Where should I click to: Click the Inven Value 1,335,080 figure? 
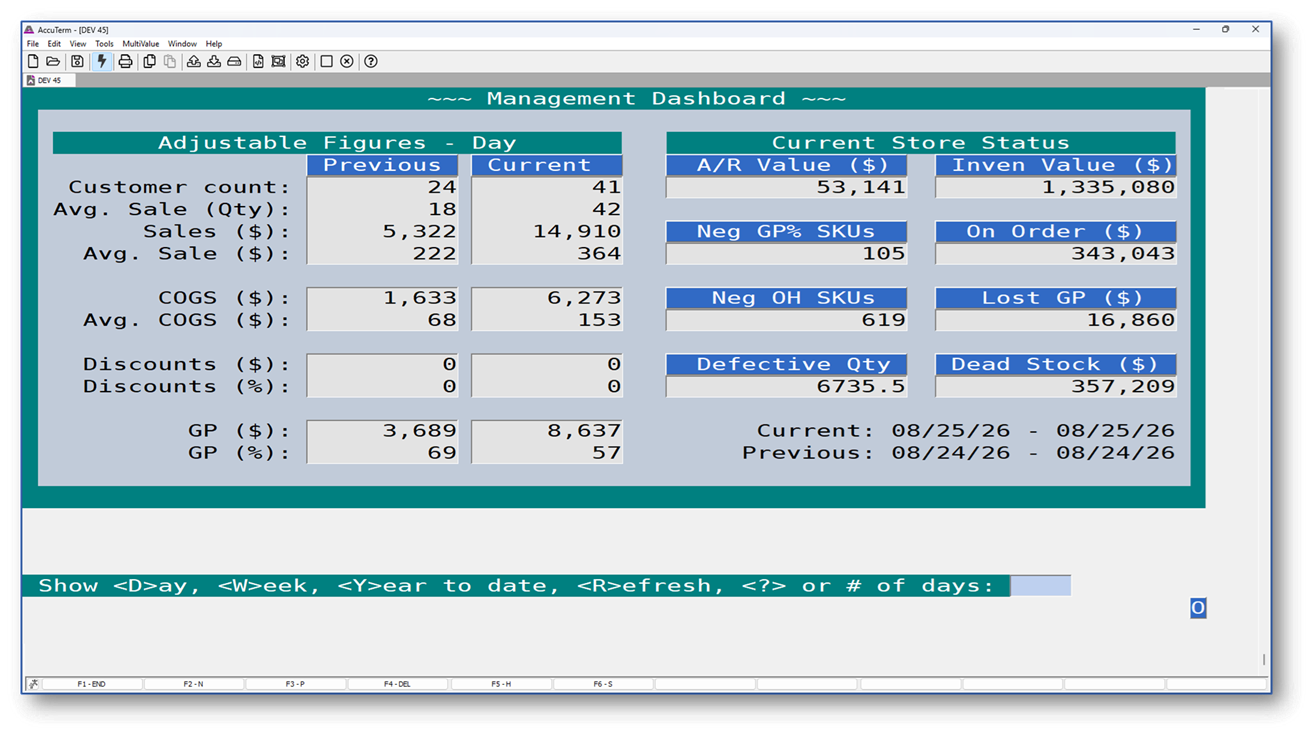coord(1108,187)
